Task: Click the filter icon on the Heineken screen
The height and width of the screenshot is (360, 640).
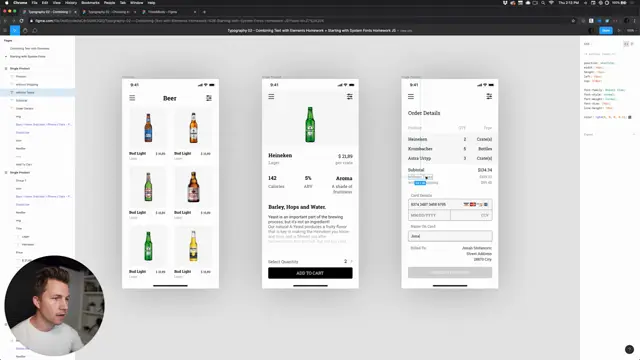Action: click(349, 96)
